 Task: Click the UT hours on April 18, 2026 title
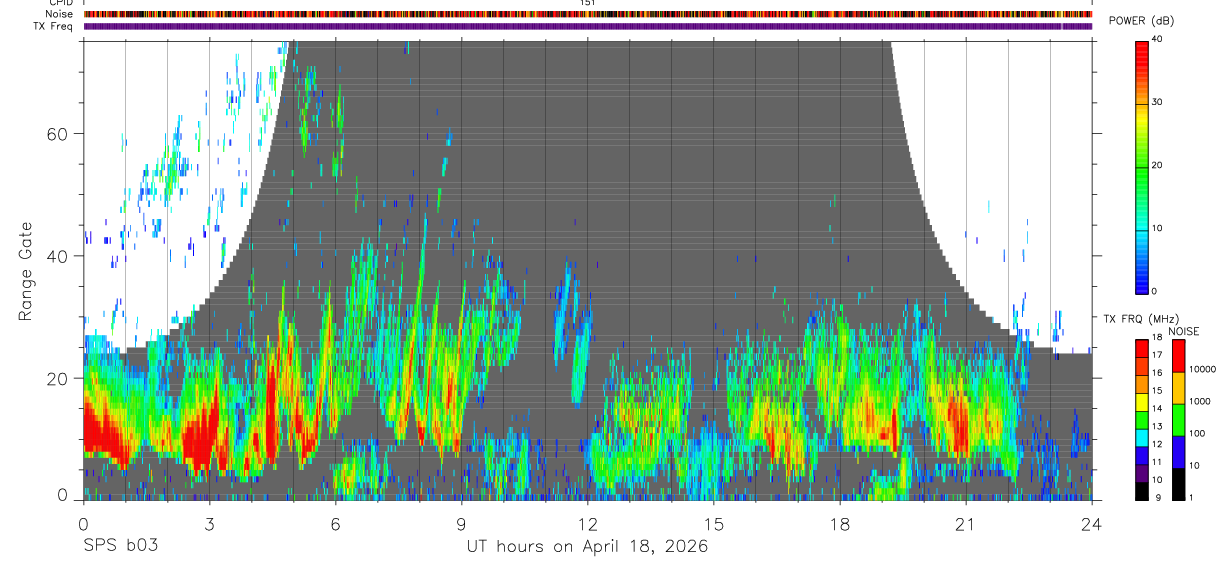tap(587, 546)
